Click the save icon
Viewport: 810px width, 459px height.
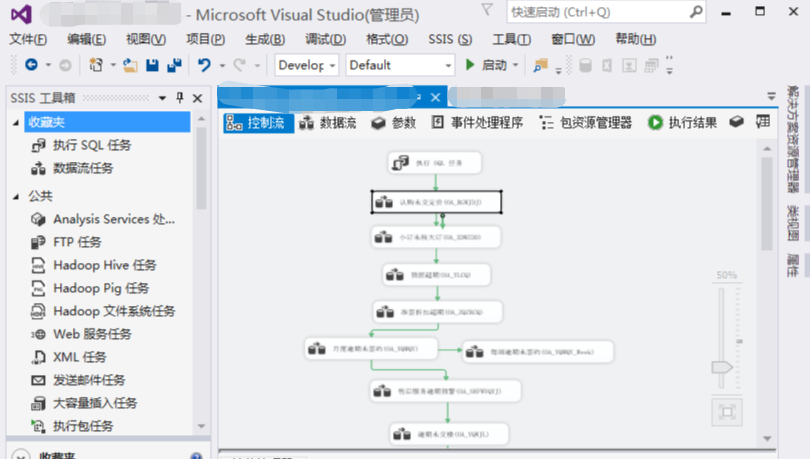pyautogui.click(x=152, y=65)
